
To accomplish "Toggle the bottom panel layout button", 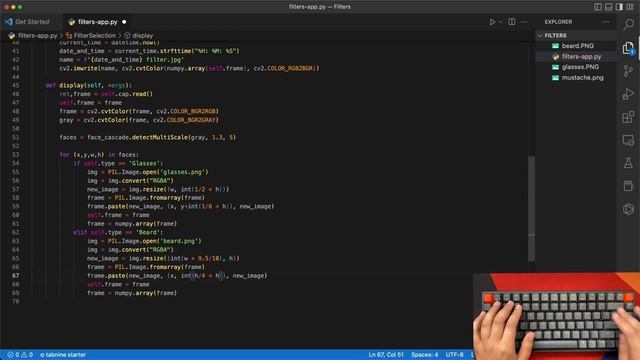I will [609, 7].
